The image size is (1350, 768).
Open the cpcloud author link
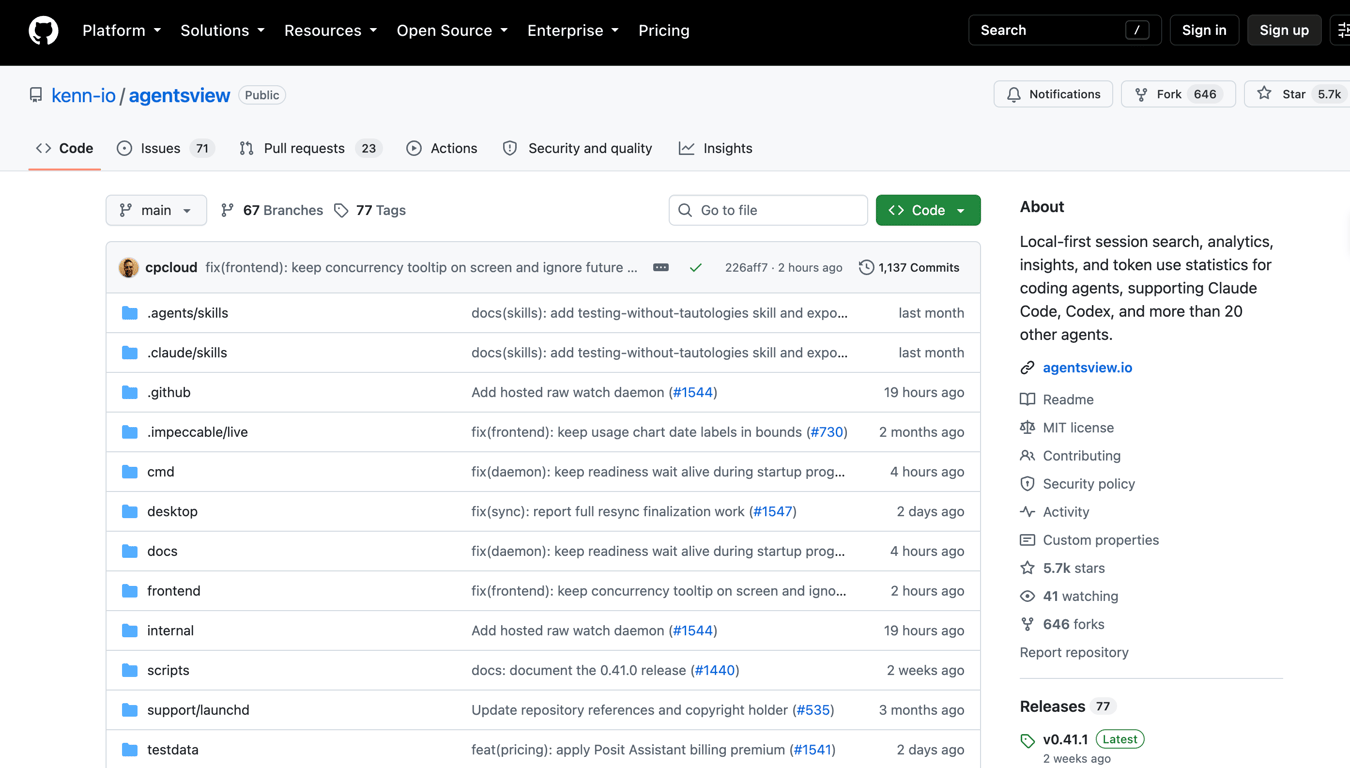point(171,267)
